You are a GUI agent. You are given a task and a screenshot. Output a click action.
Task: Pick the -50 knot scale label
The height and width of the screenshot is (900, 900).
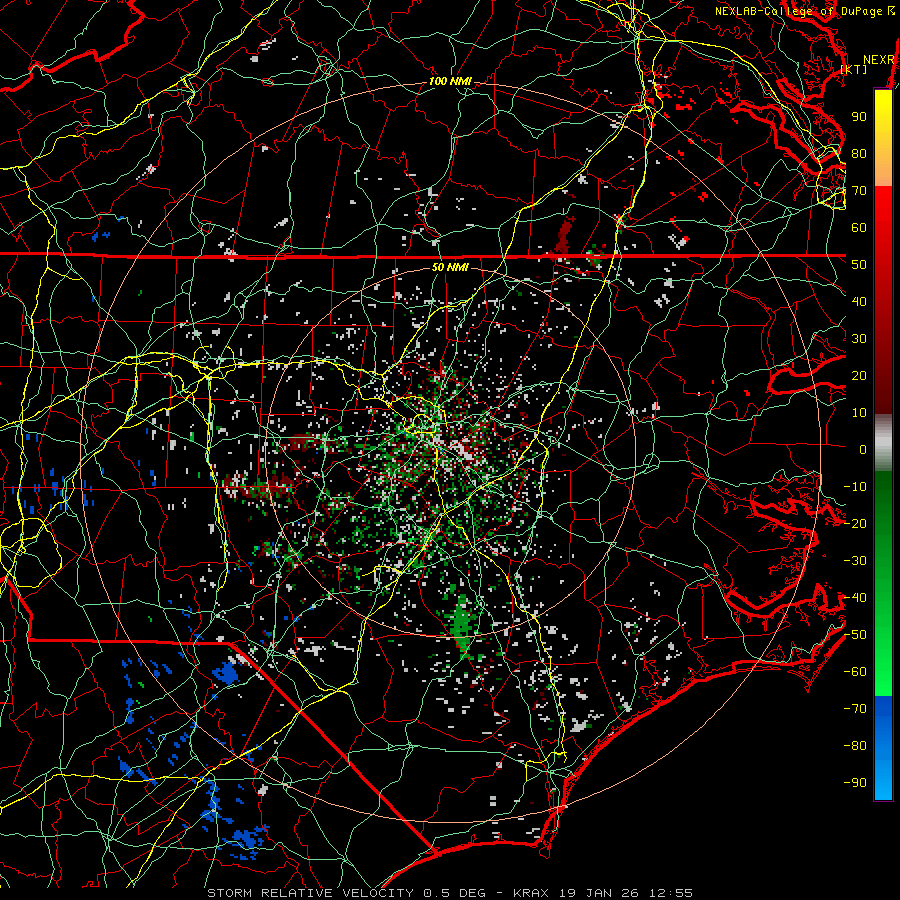click(x=855, y=635)
